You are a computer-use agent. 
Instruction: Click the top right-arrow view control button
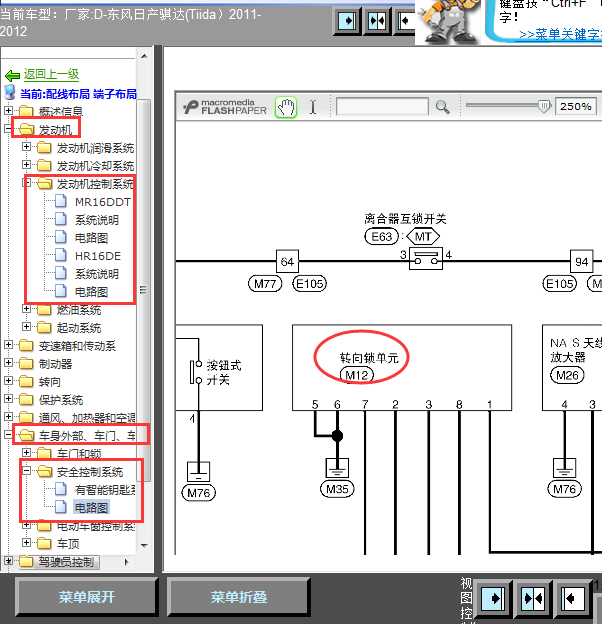pyautogui.click(x=347, y=21)
